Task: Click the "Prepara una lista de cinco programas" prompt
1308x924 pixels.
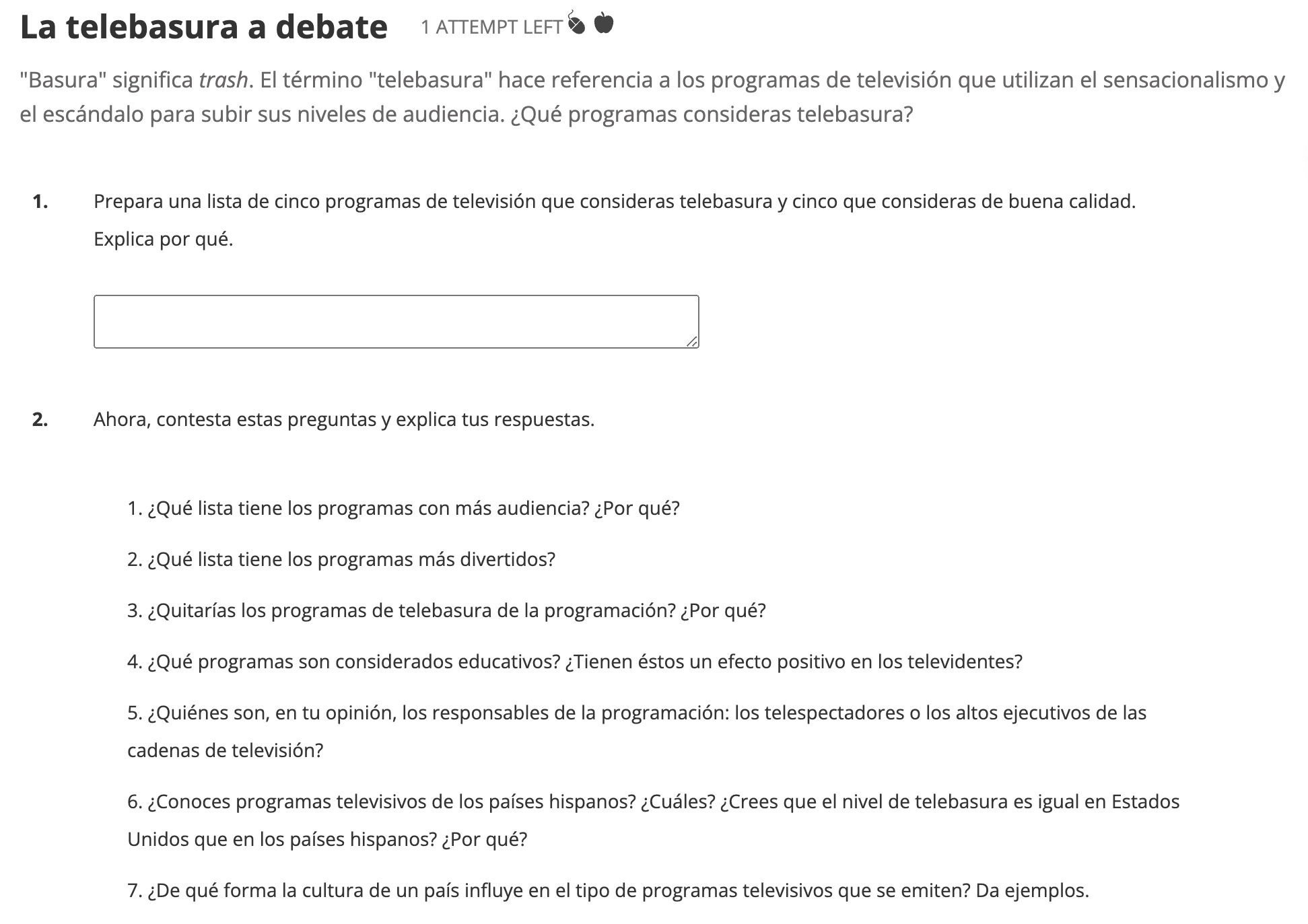Action: (614, 201)
